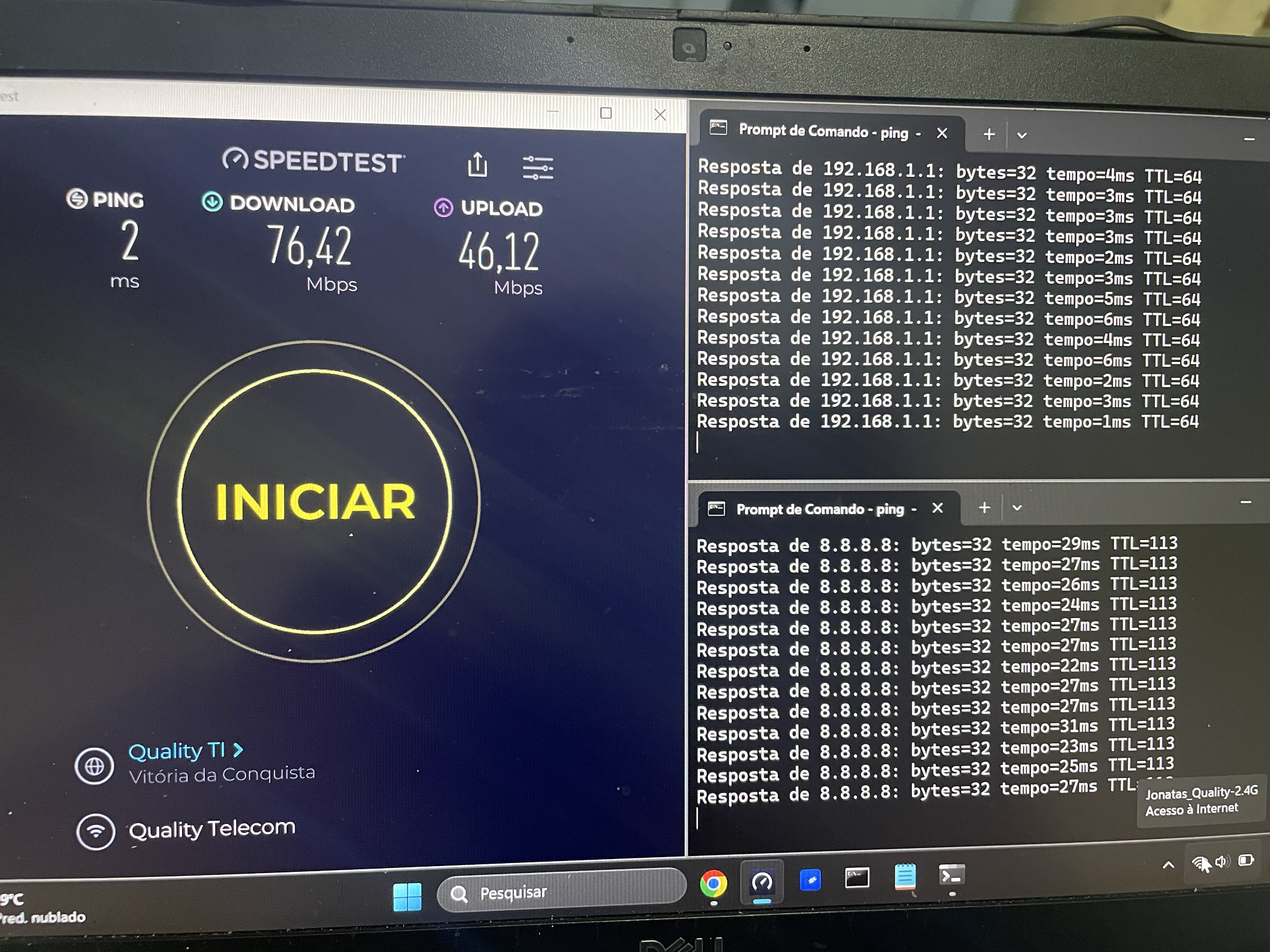Screen dimensions: 1270x952
Task: Click the volume speaker tray icon
Action: point(1221,861)
